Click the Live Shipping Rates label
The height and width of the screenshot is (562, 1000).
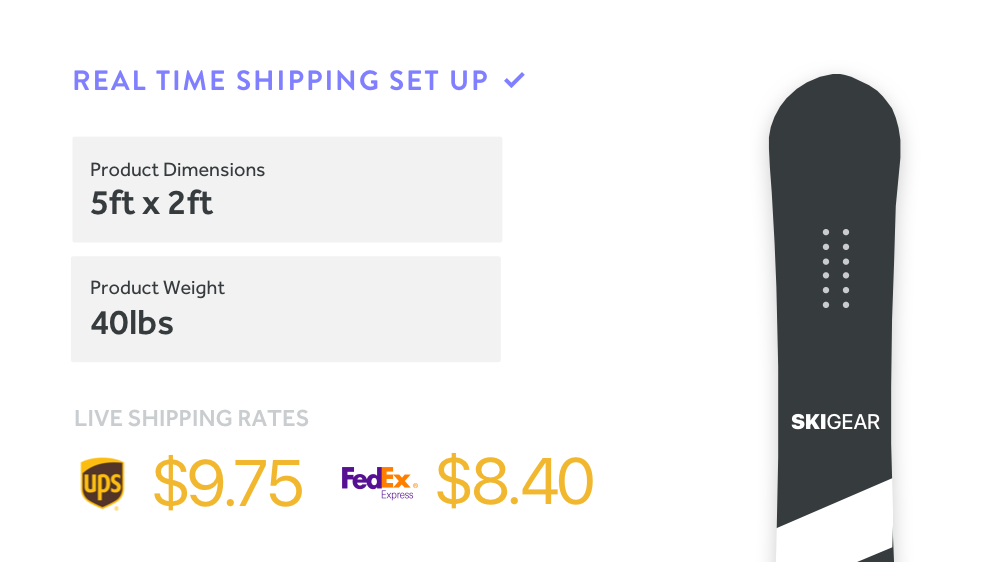tap(191, 418)
